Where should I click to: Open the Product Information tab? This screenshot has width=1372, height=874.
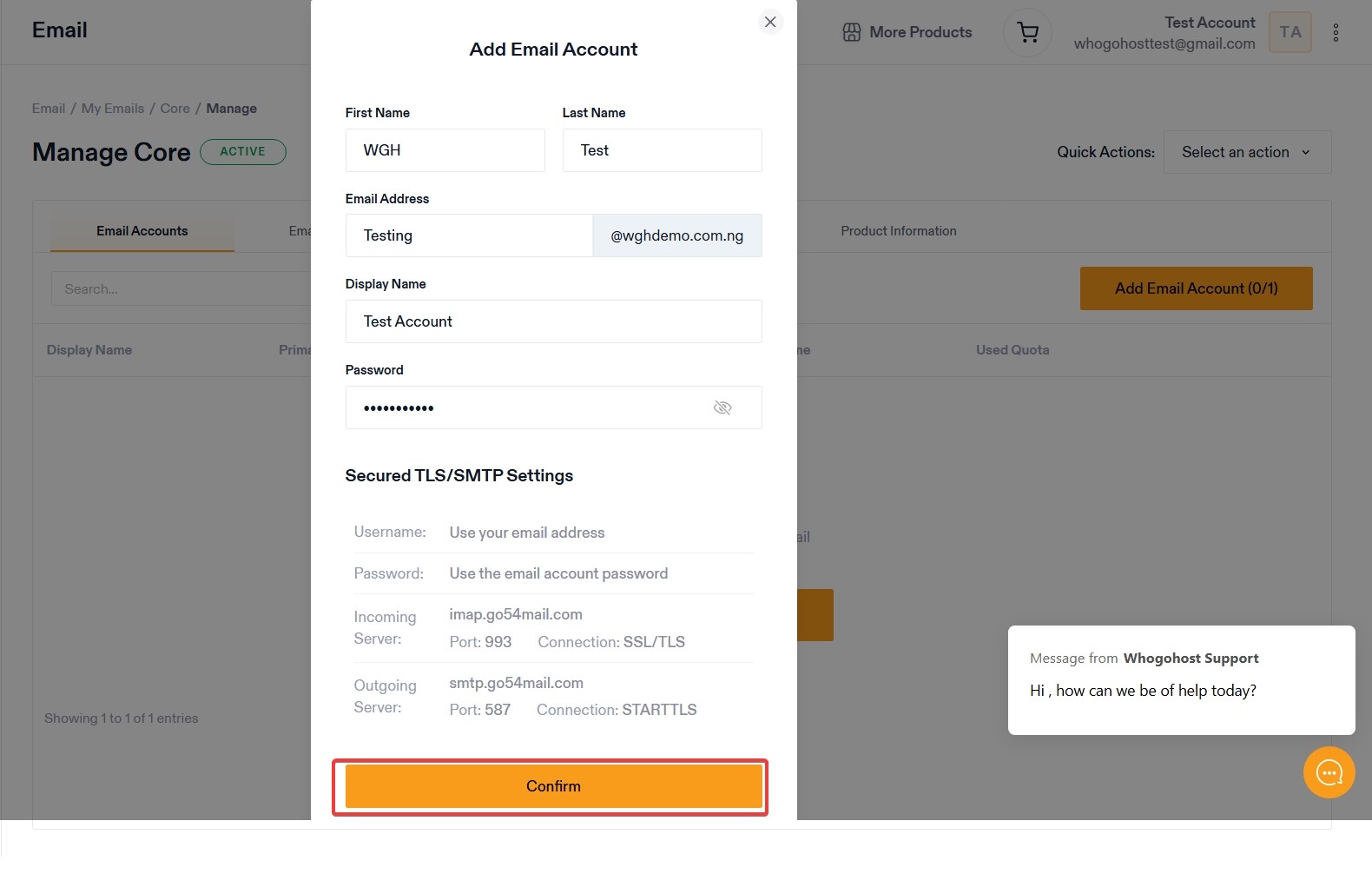click(898, 231)
